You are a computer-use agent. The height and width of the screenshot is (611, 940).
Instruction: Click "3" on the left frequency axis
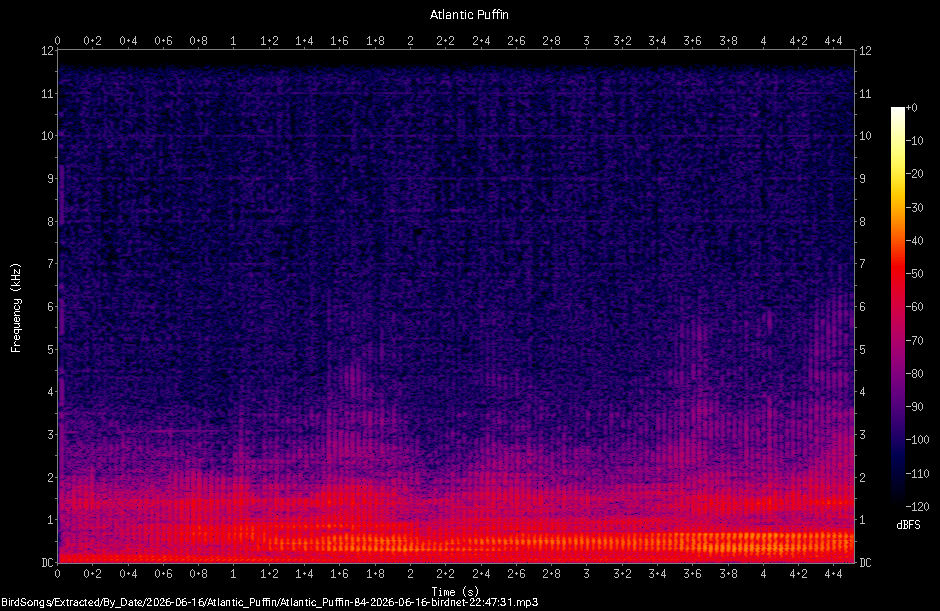tap(51, 434)
